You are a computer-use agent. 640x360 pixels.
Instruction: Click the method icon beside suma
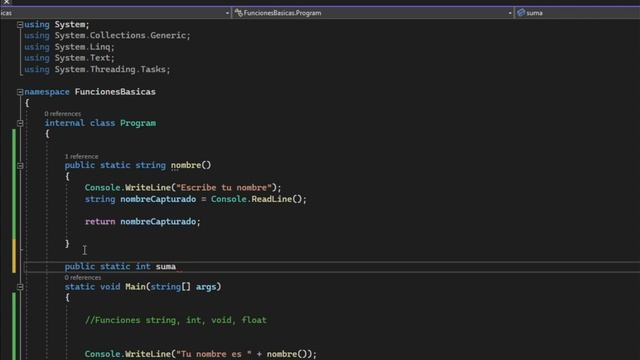pyautogui.click(x=521, y=13)
